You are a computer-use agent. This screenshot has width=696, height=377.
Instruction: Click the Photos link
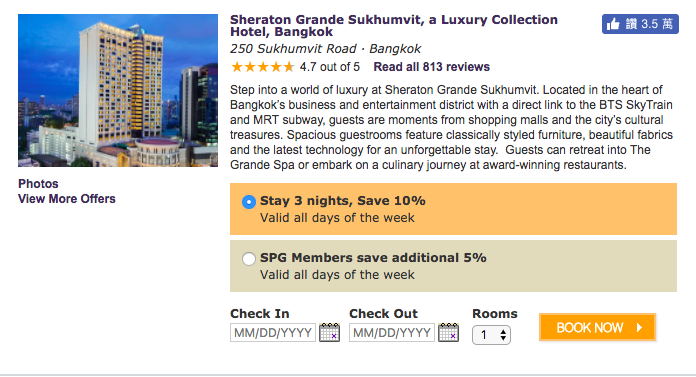point(38,184)
